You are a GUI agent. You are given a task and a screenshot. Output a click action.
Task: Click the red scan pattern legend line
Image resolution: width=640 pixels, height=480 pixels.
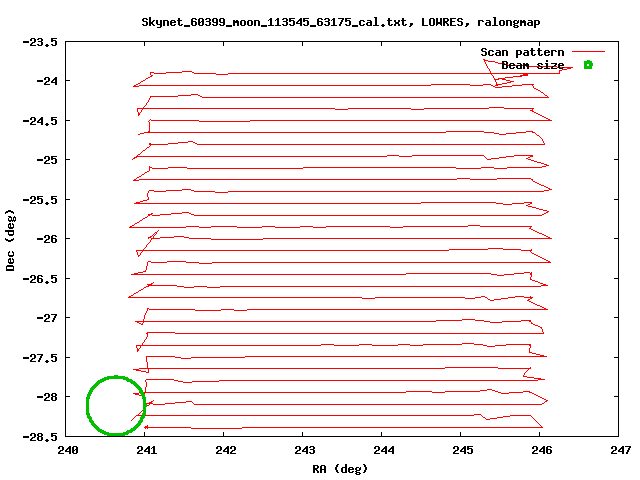588,52
